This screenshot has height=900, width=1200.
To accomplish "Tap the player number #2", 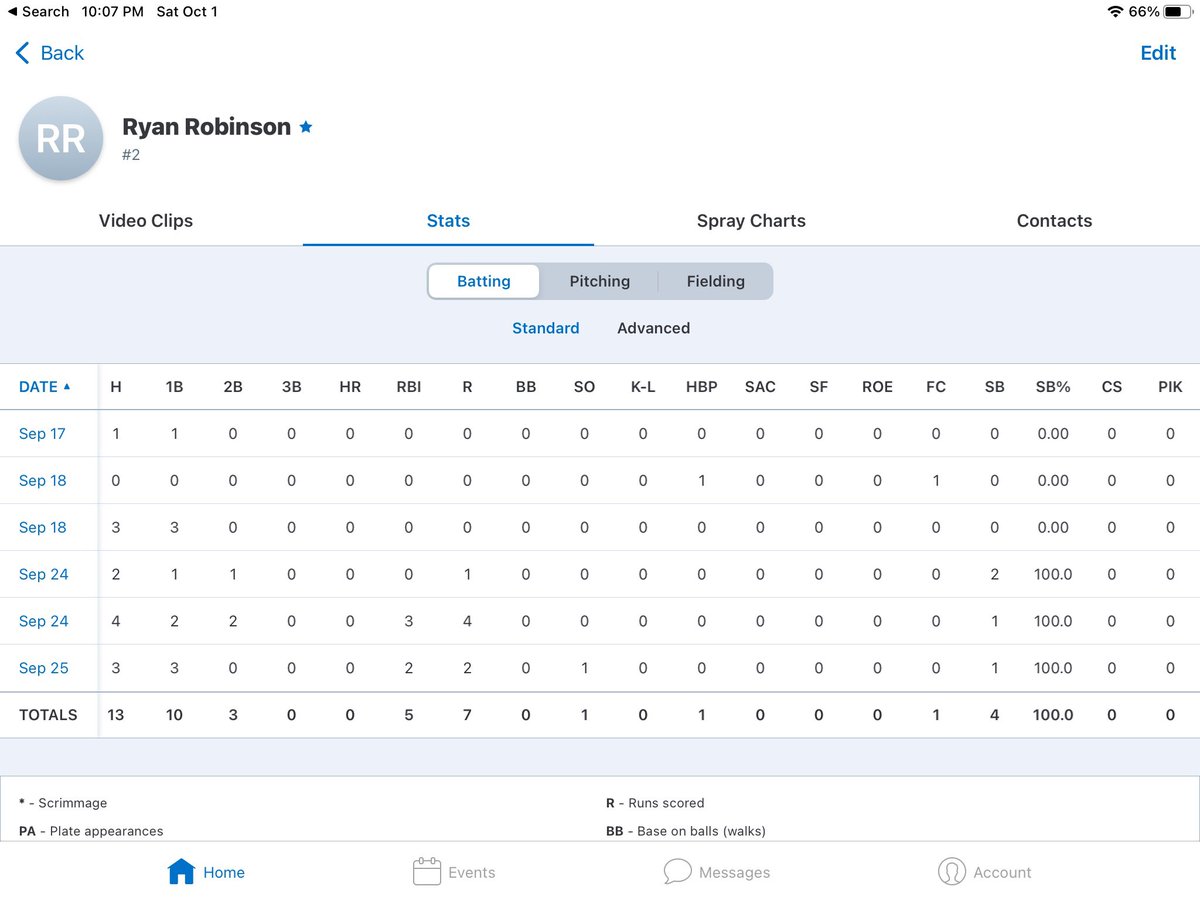I will [131, 155].
